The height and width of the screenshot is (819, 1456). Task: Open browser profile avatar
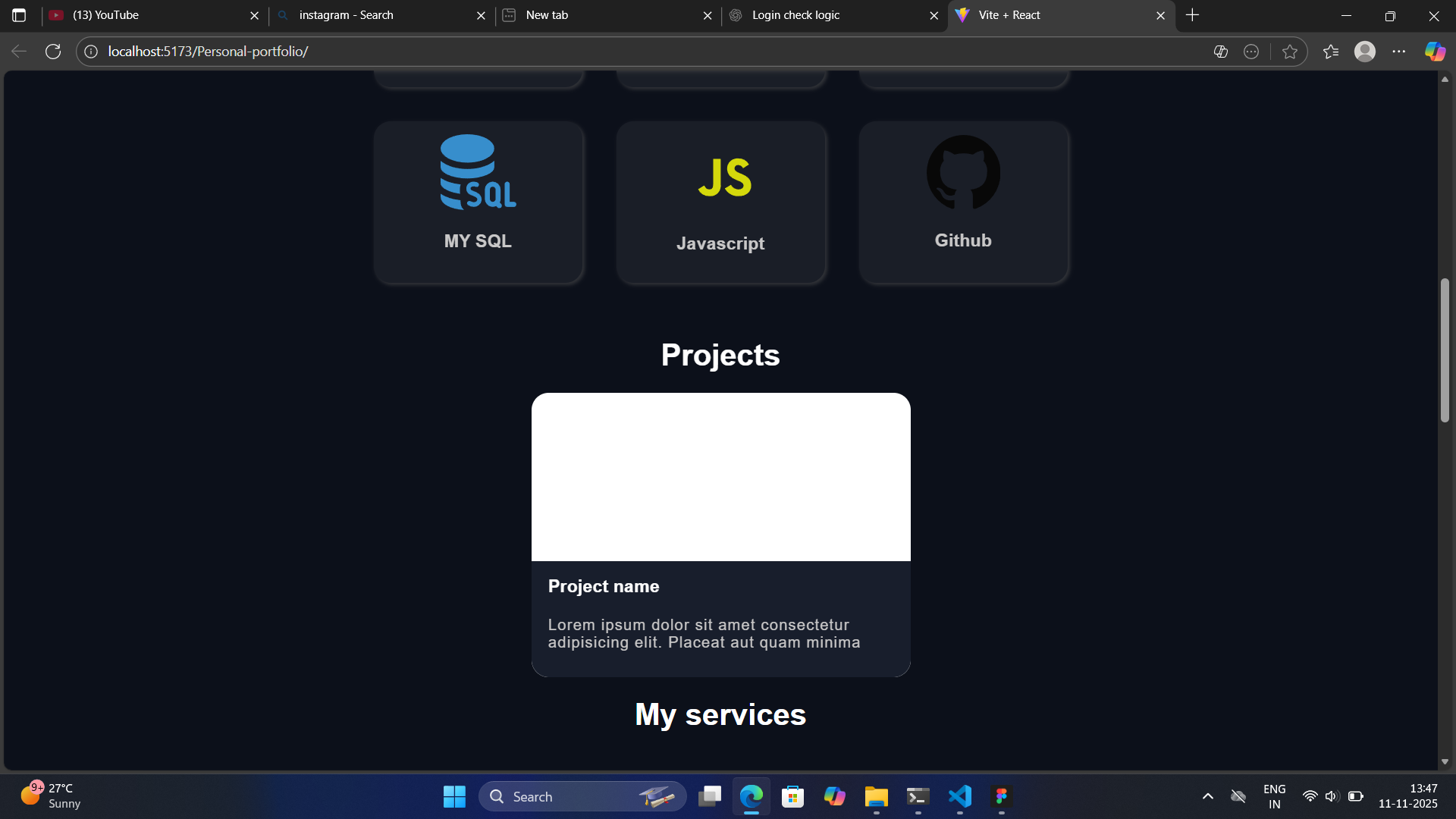tap(1365, 52)
